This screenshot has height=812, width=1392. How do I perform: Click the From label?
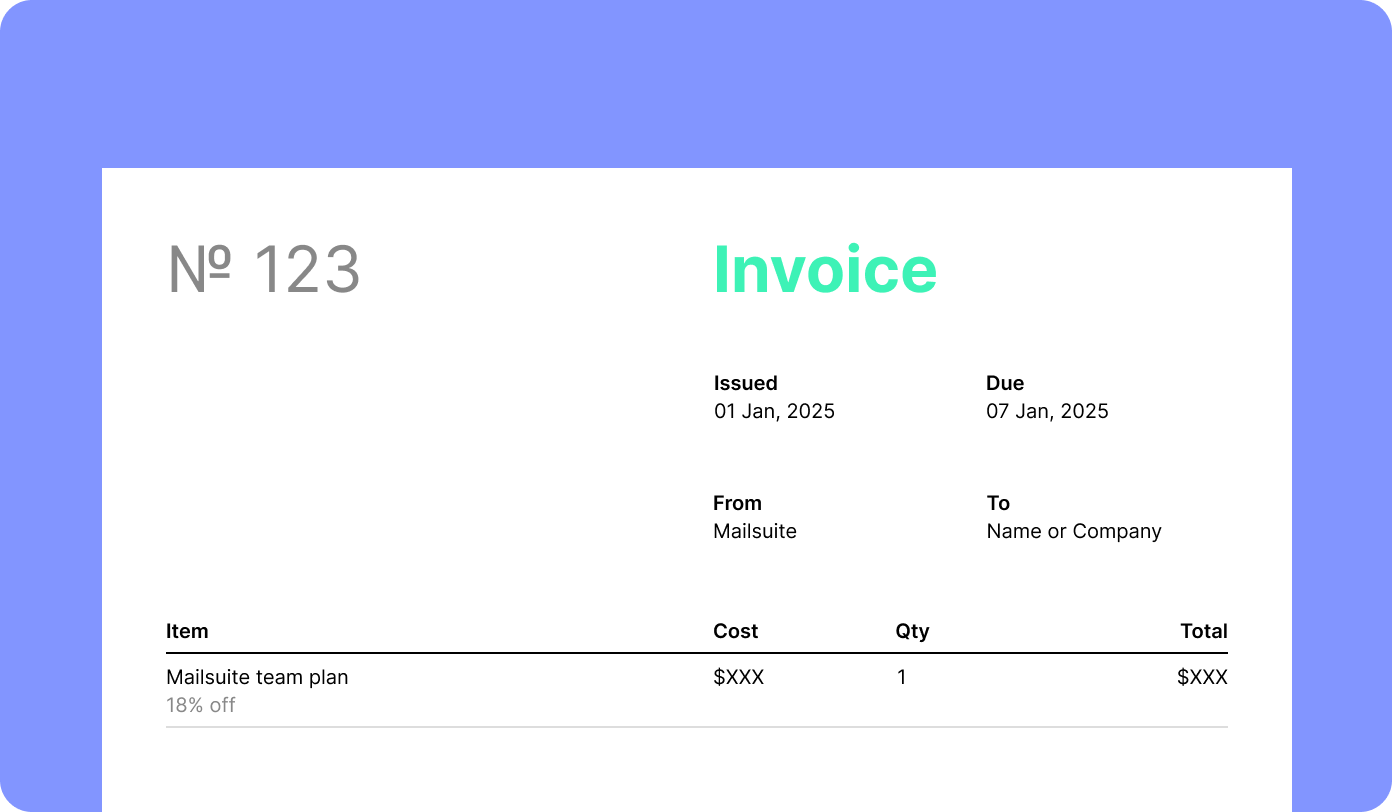coord(737,503)
